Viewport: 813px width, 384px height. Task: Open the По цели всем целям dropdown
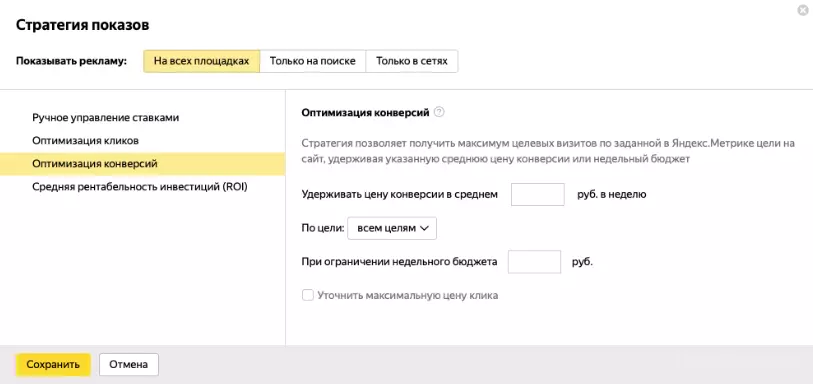click(392, 228)
